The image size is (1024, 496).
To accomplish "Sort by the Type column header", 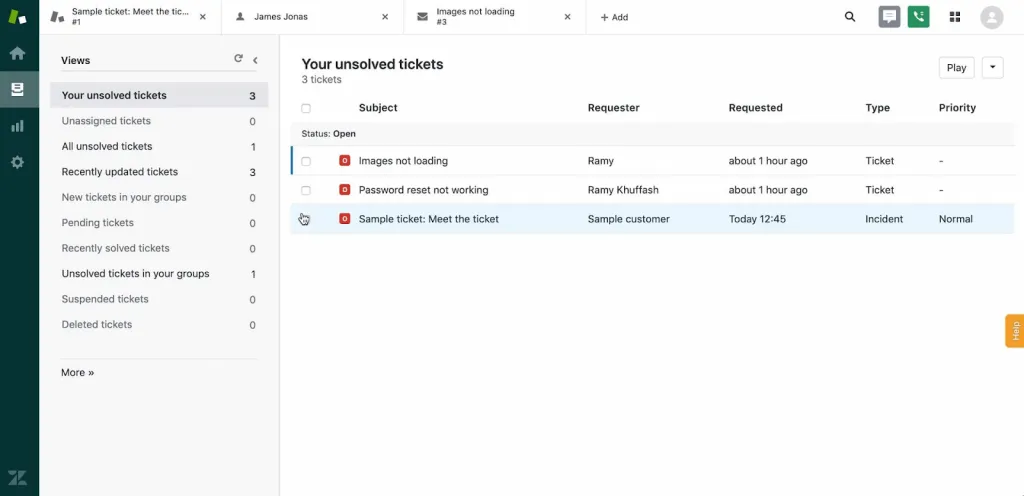I will [x=878, y=108].
